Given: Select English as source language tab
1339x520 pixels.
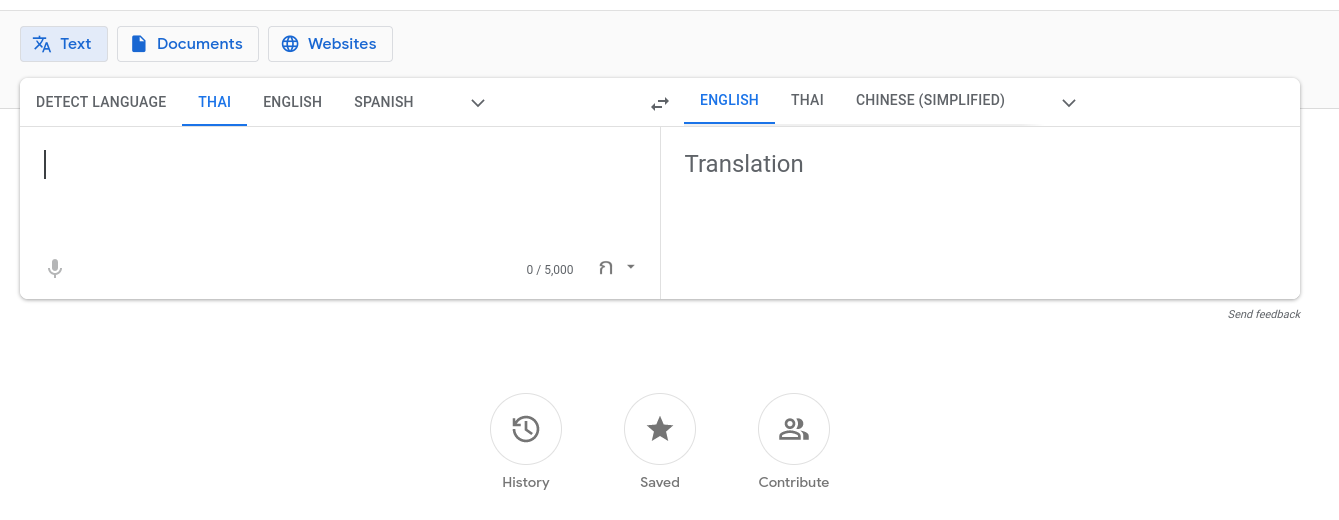Looking at the screenshot, I should (x=292, y=101).
